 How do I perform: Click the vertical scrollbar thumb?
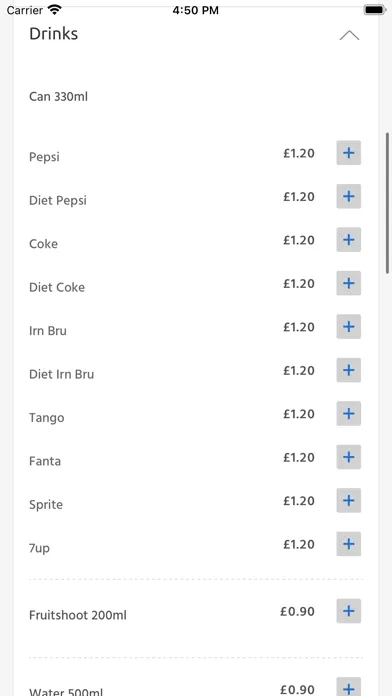click(387, 203)
